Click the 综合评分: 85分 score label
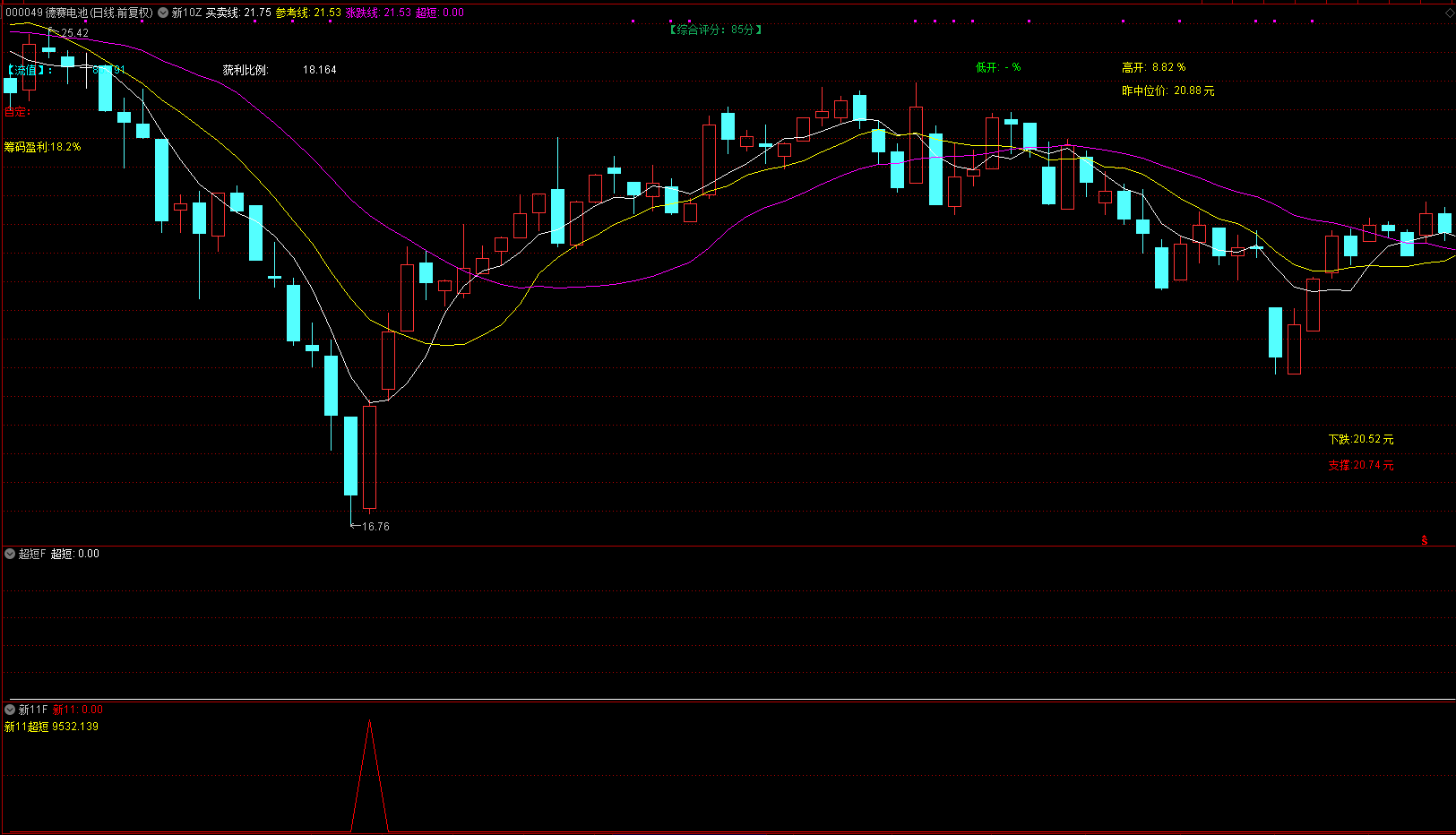The height and width of the screenshot is (835, 1456). tap(716, 30)
